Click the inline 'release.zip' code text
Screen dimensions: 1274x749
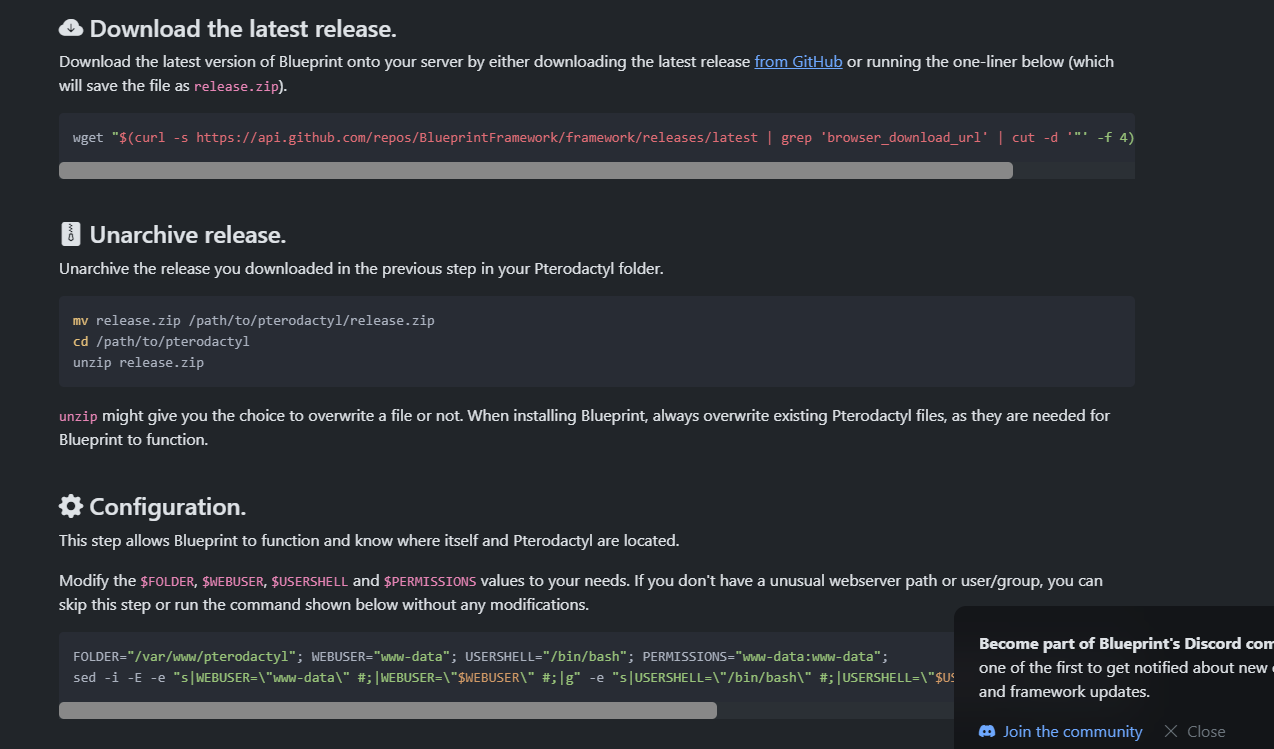coord(236,87)
